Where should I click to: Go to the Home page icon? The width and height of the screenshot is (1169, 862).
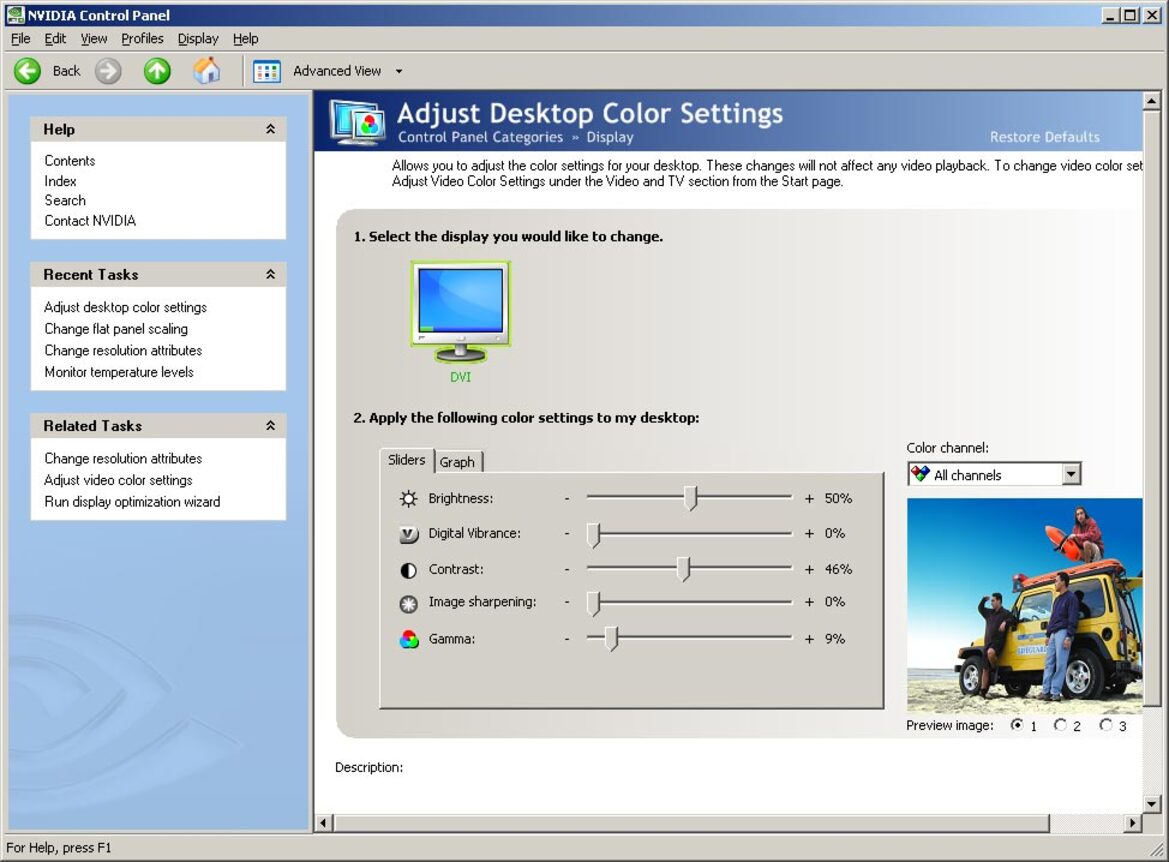click(x=207, y=71)
